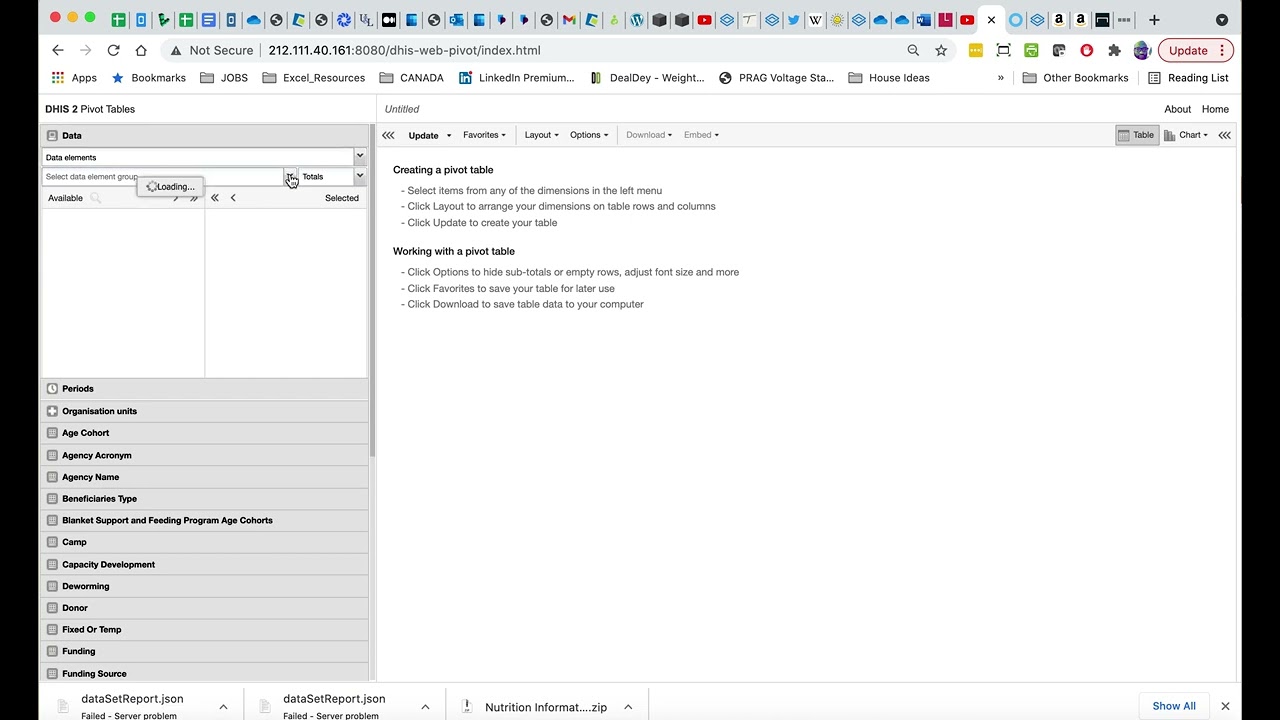Screen dimensions: 1280x720
Task: Open data element group dropdown arrow
Action: tap(290, 177)
